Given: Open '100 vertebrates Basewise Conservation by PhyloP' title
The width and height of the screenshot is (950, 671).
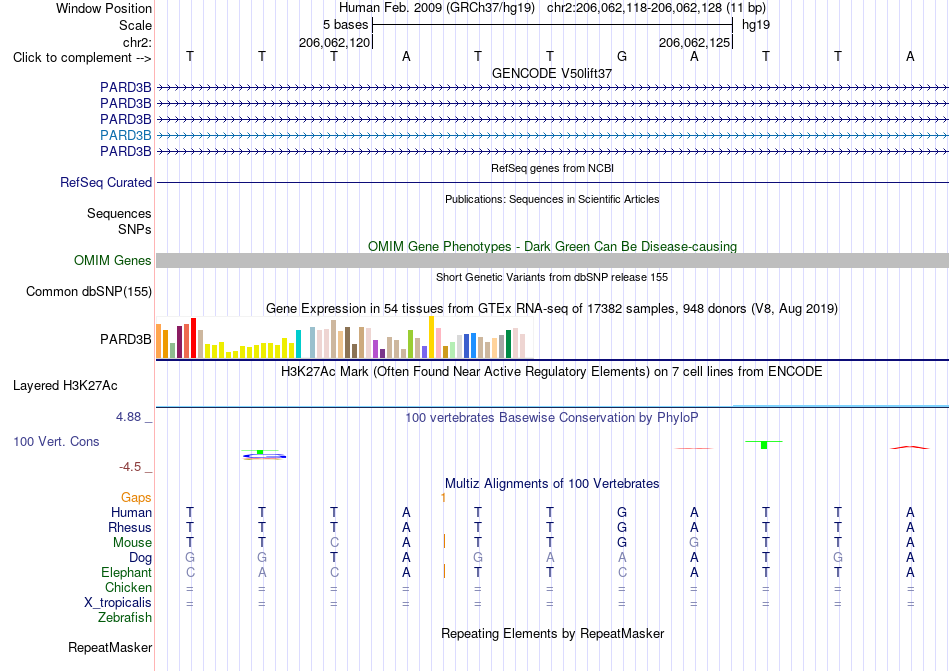Looking at the screenshot, I should 552,418.
